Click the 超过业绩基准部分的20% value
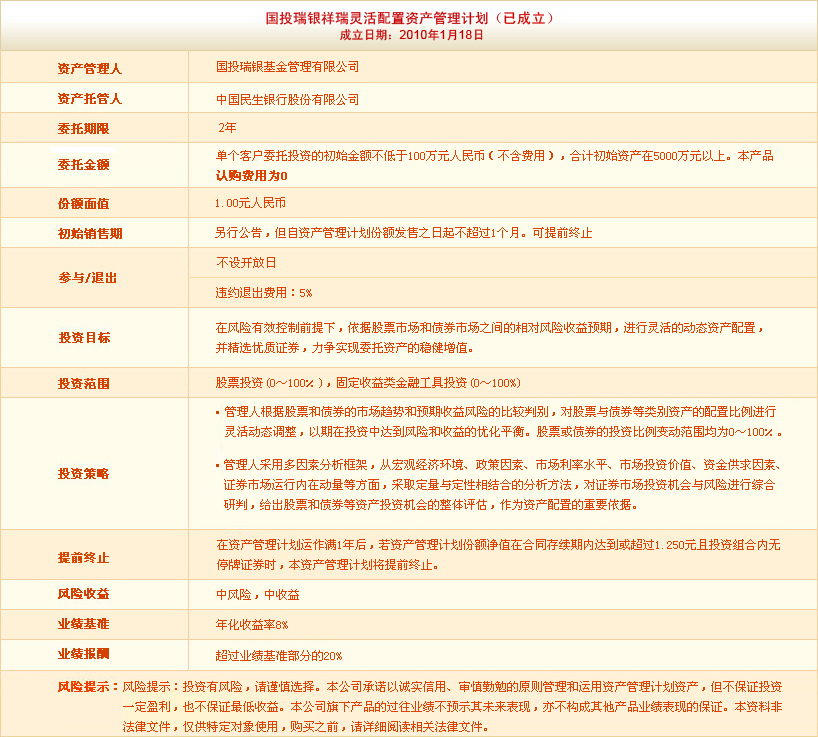 (279, 656)
